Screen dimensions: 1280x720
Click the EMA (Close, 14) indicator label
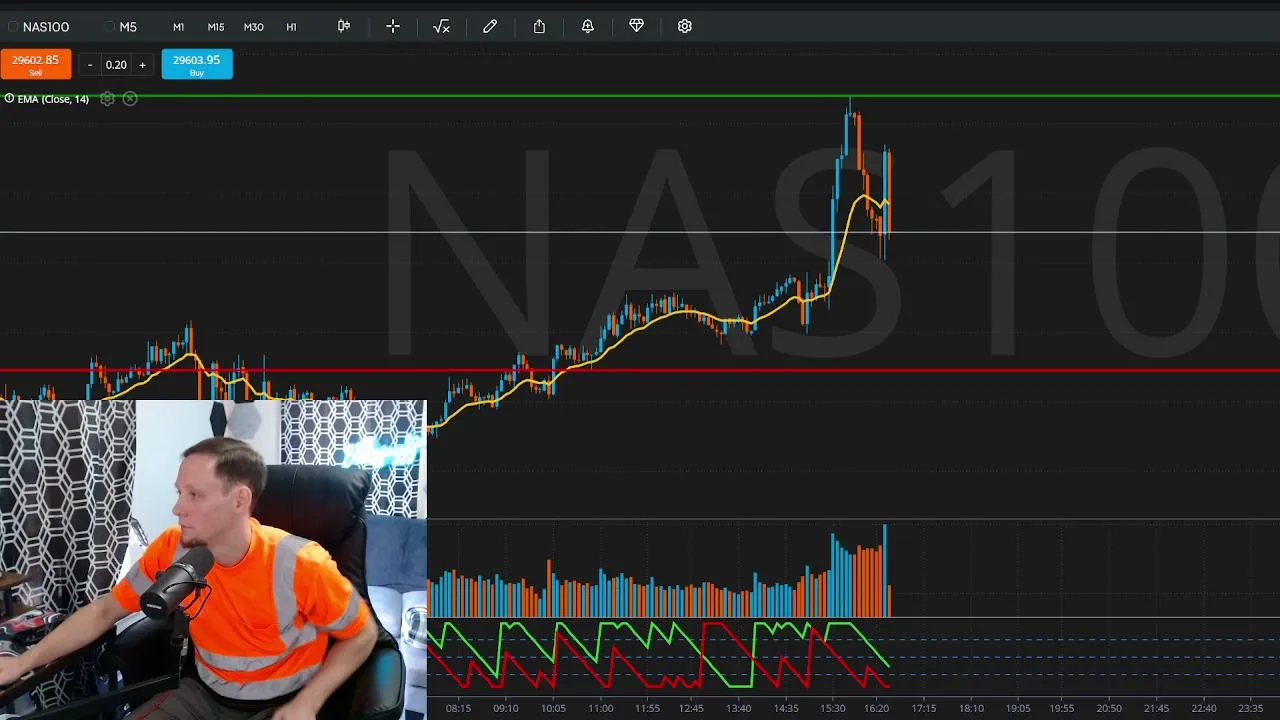coord(53,99)
